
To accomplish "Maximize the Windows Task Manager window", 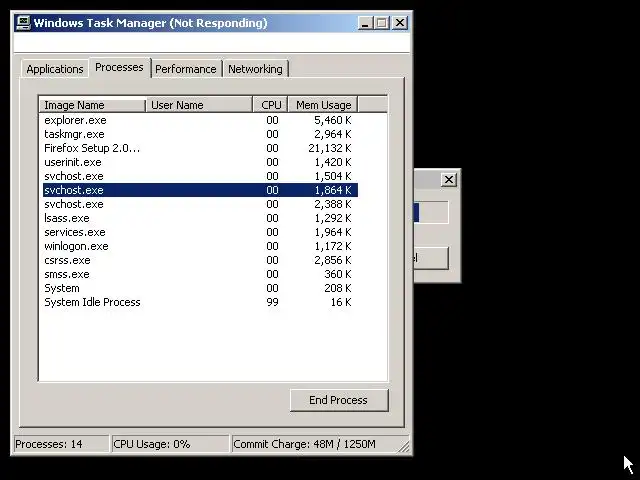I will [382, 23].
